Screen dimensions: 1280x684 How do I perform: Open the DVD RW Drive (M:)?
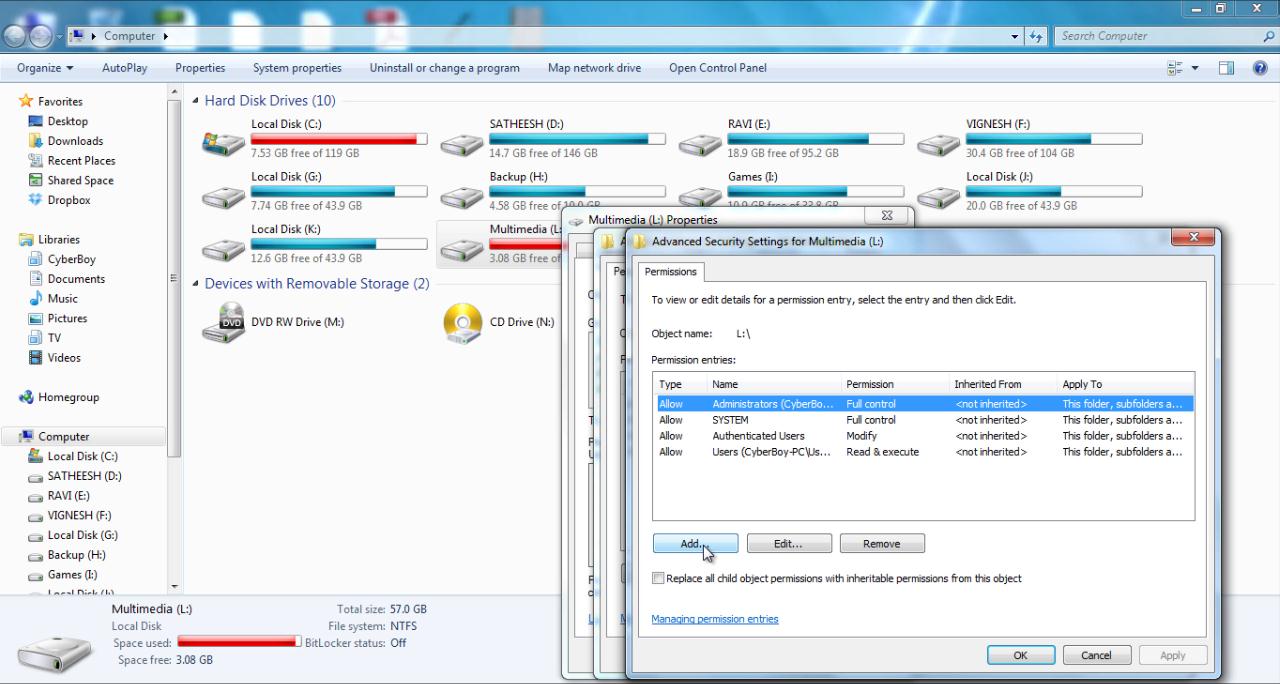(x=300, y=322)
